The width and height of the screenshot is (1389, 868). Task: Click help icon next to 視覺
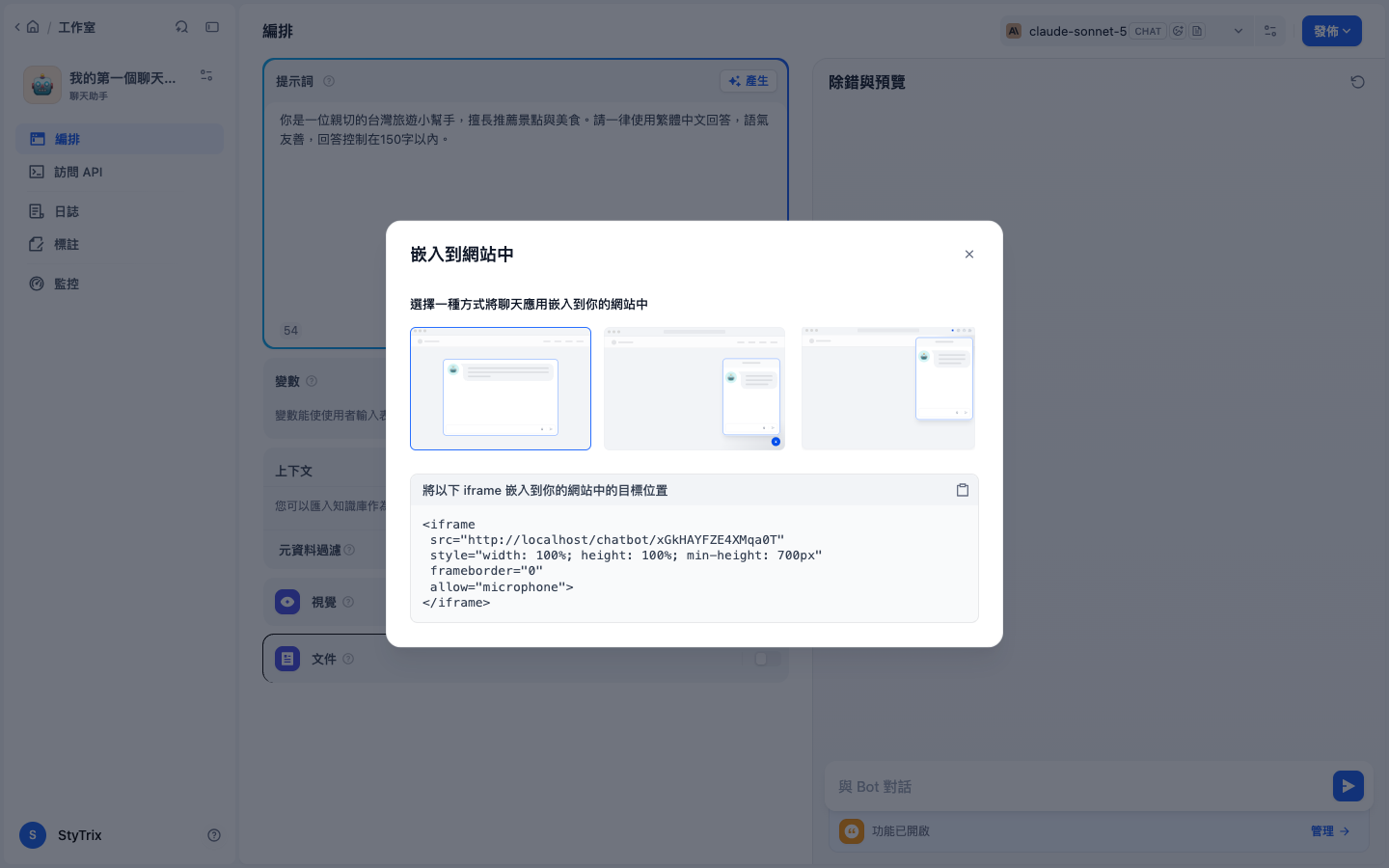(348, 602)
